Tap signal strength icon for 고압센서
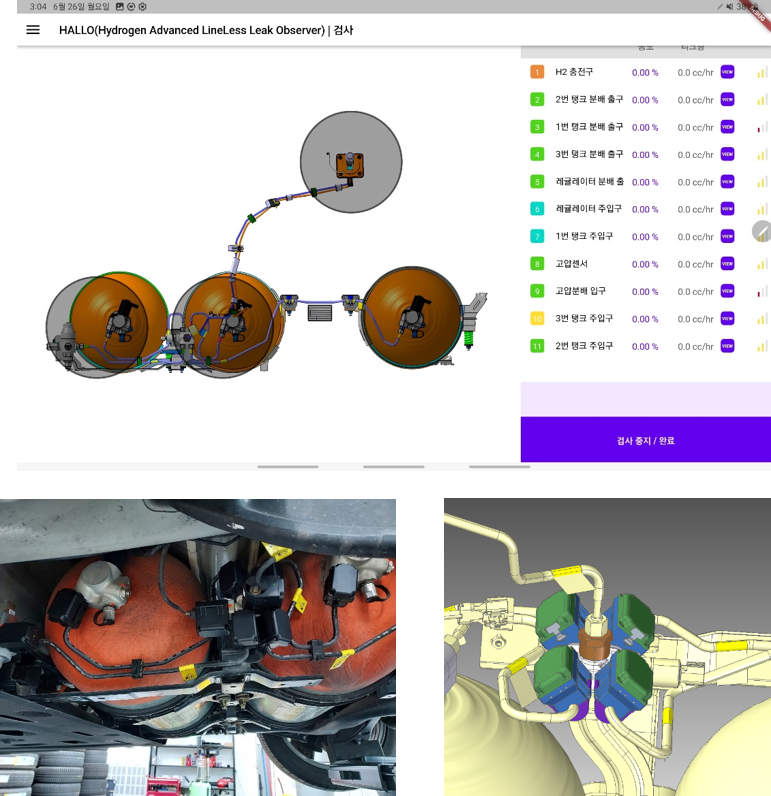The image size is (771, 796). click(762, 264)
